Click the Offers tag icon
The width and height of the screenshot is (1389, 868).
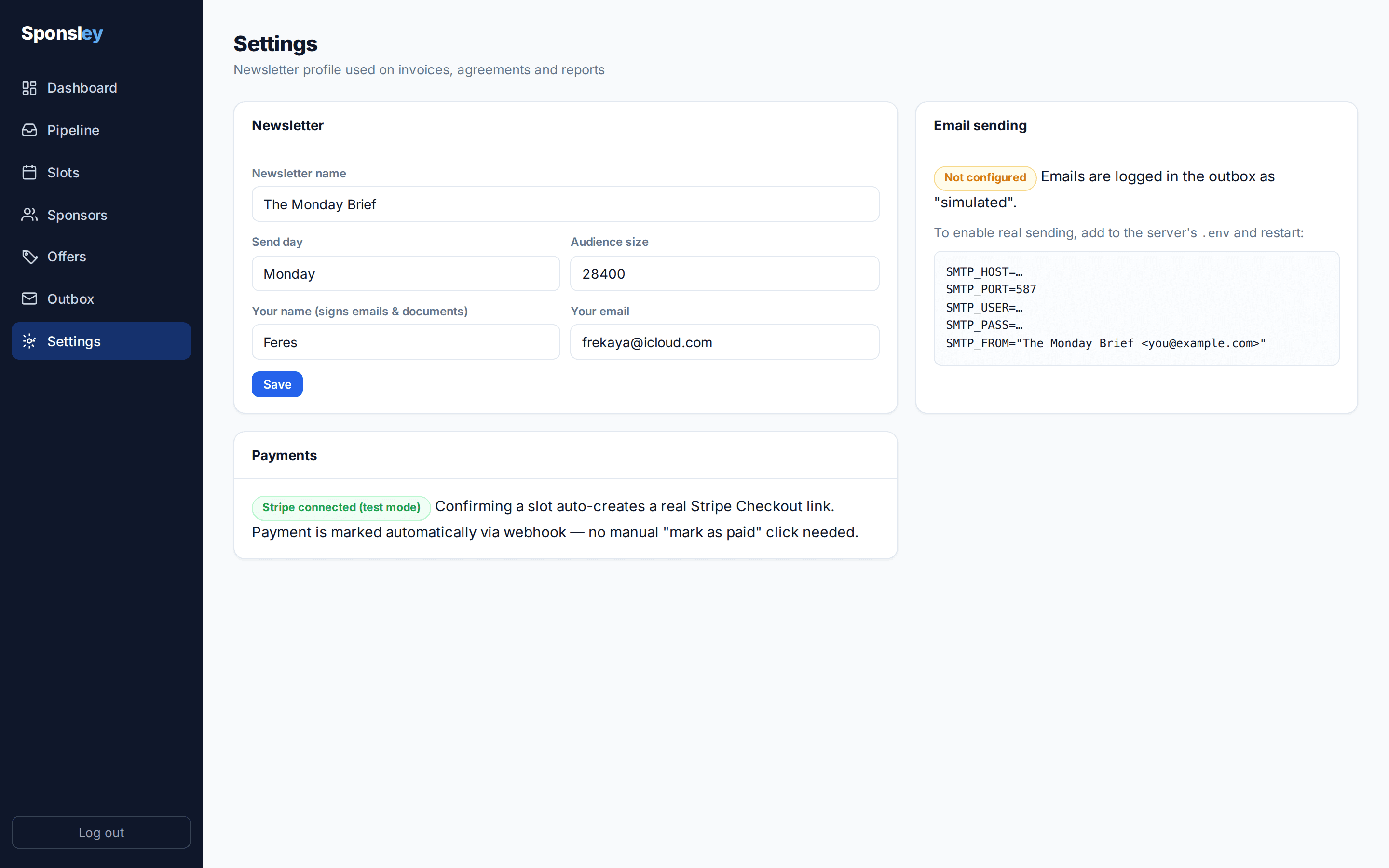click(x=29, y=257)
